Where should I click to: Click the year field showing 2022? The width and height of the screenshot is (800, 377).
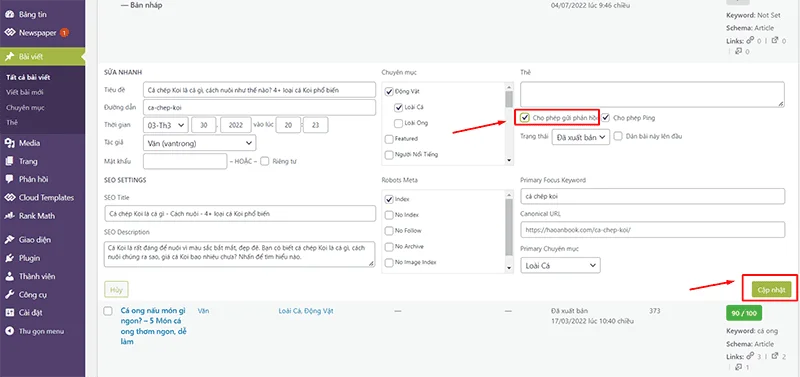[x=236, y=125]
